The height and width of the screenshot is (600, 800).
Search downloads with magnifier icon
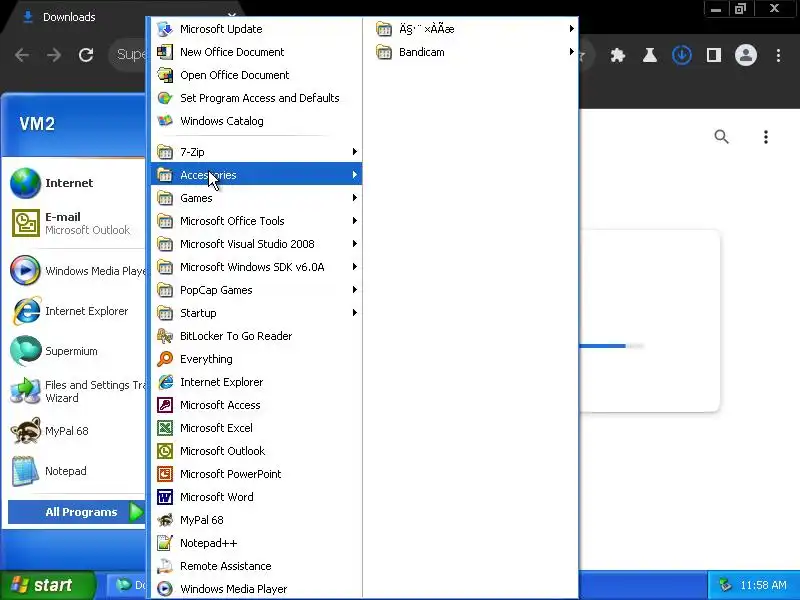point(721,137)
